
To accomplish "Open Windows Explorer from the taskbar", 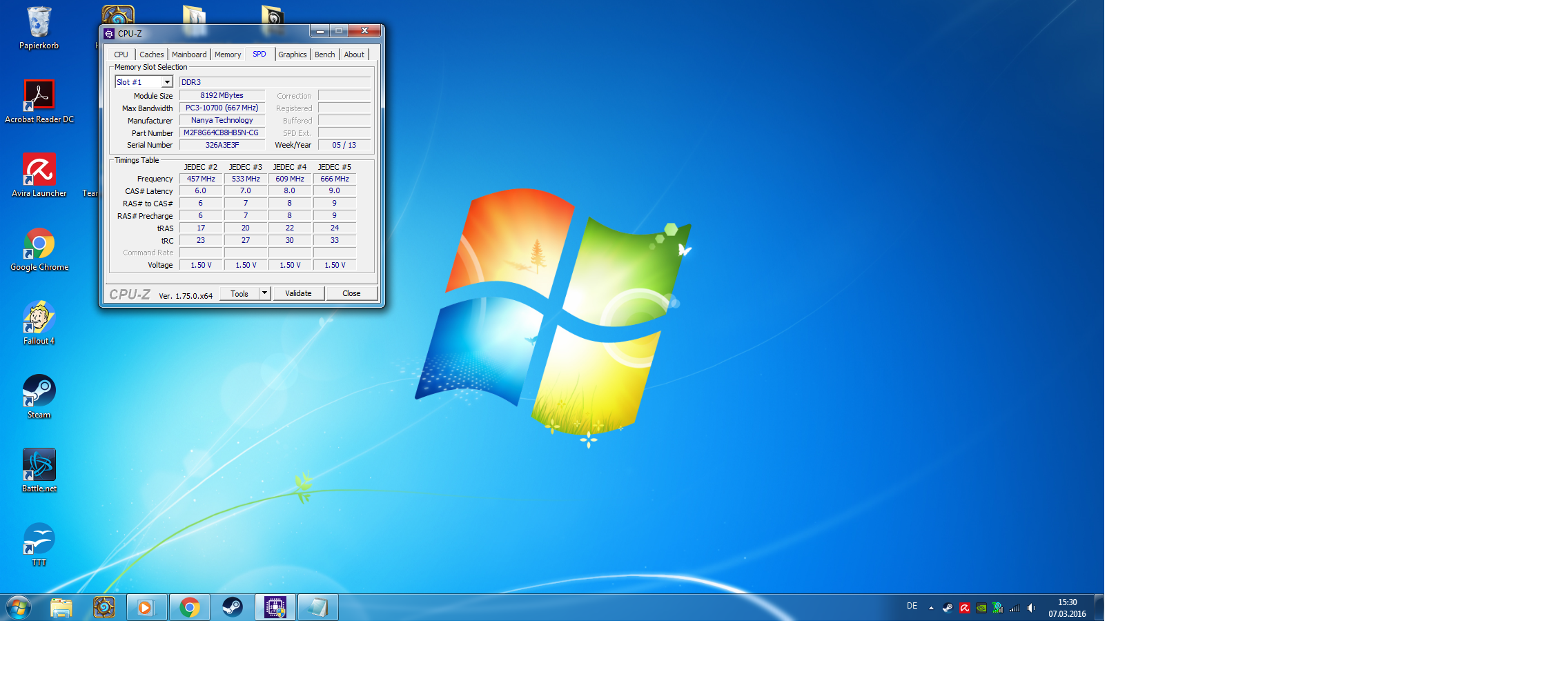I will (61, 607).
